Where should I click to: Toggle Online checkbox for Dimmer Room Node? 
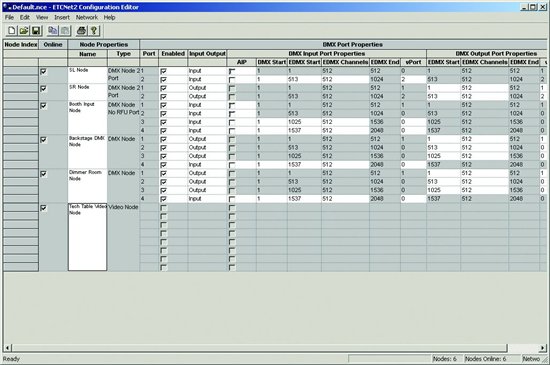[x=43, y=174]
